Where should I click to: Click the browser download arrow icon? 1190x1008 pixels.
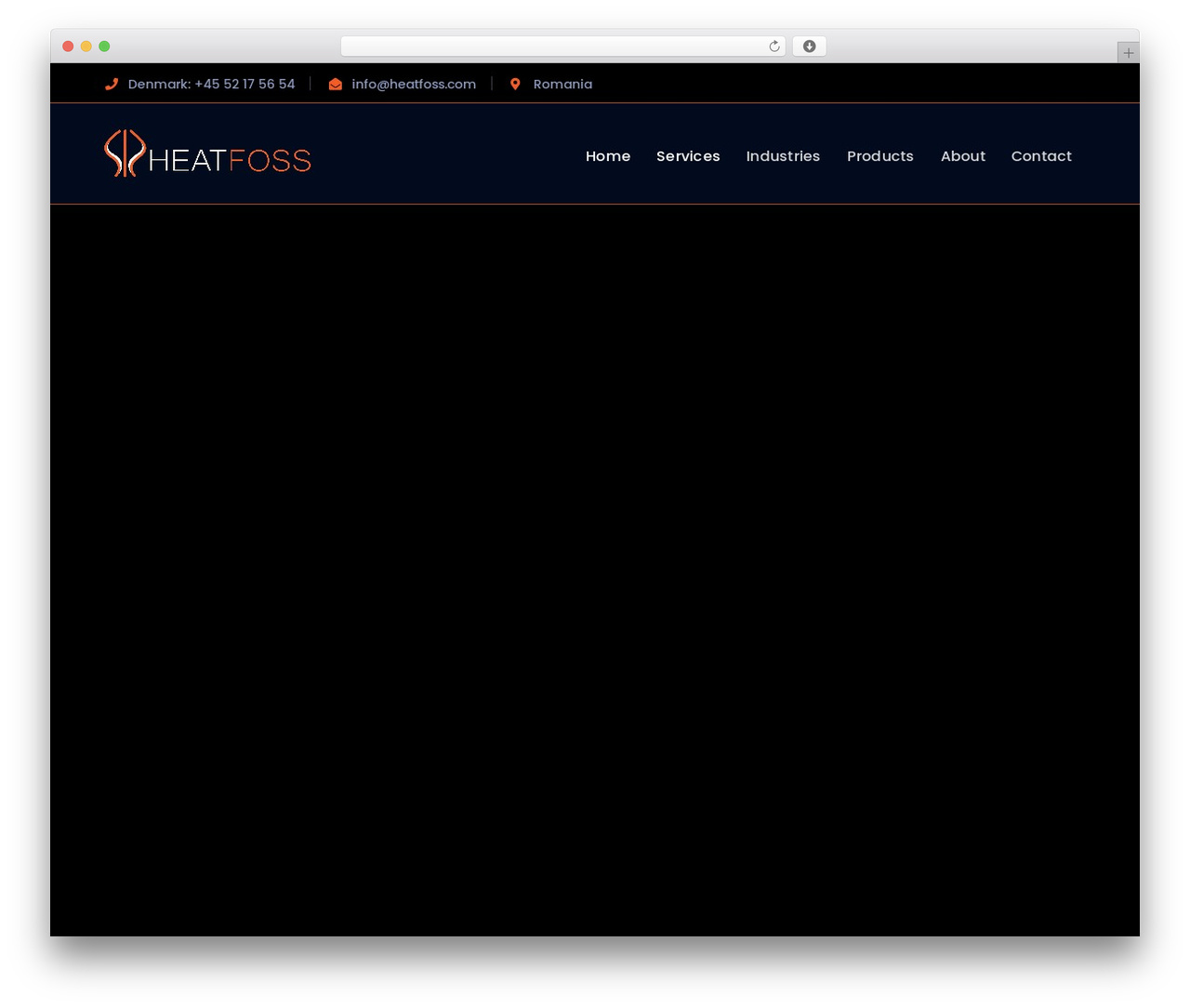pyautogui.click(x=809, y=46)
